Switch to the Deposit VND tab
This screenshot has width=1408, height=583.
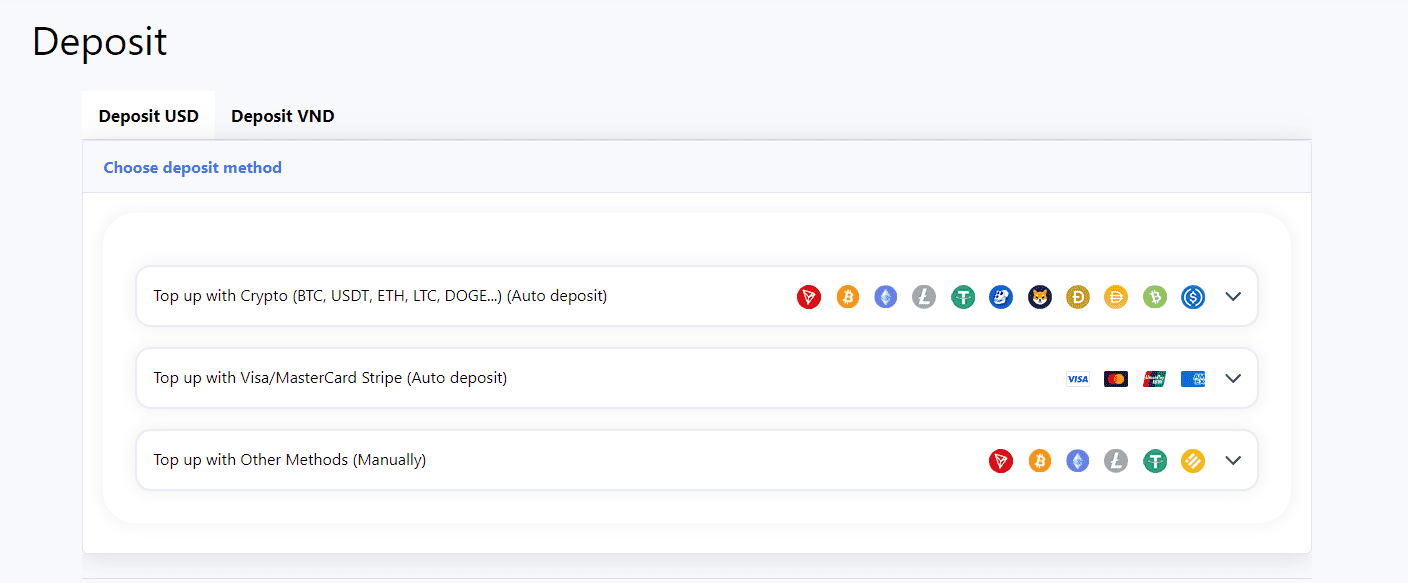coord(283,116)
